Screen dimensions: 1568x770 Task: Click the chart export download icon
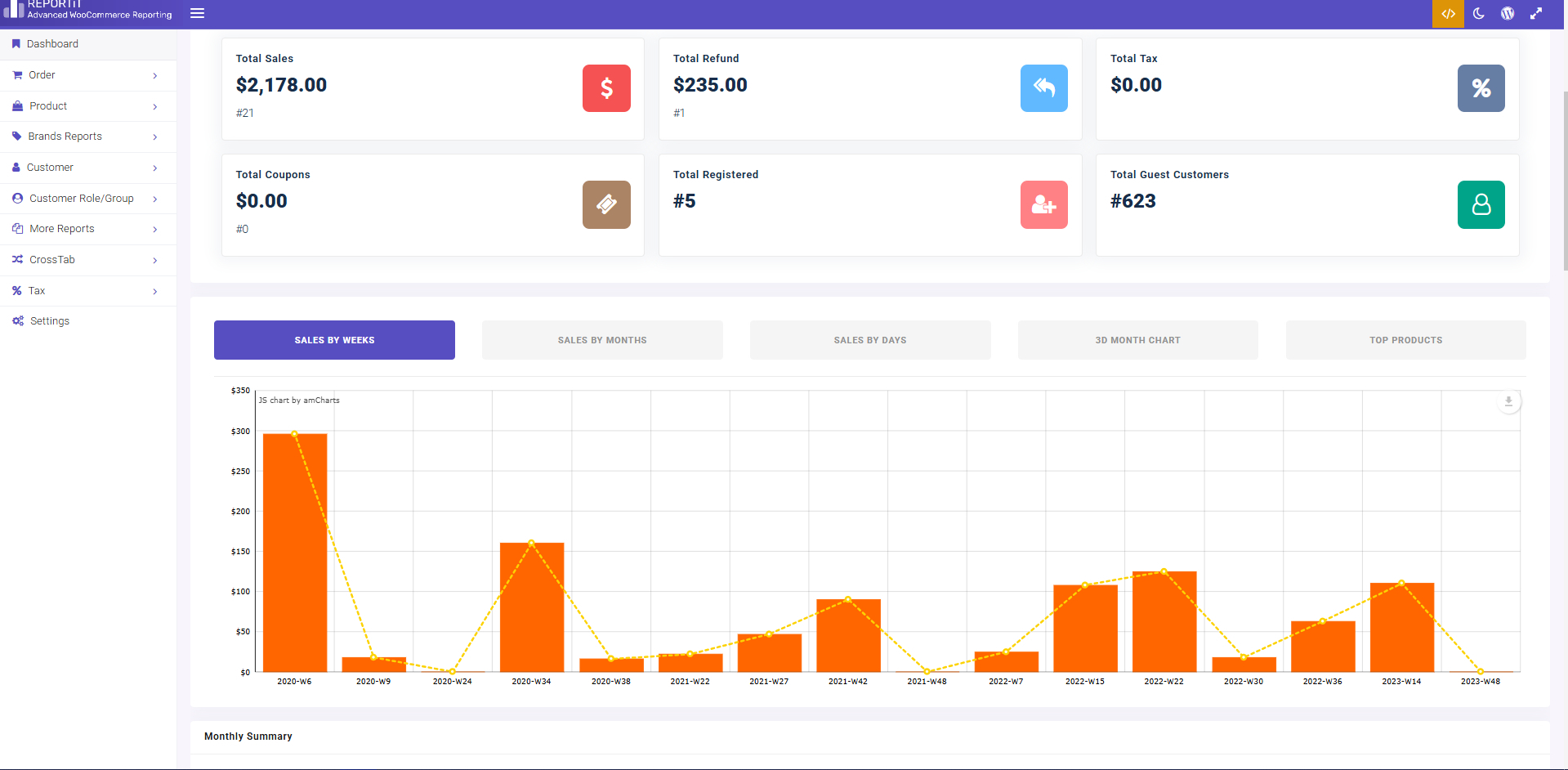(1508, 401)
